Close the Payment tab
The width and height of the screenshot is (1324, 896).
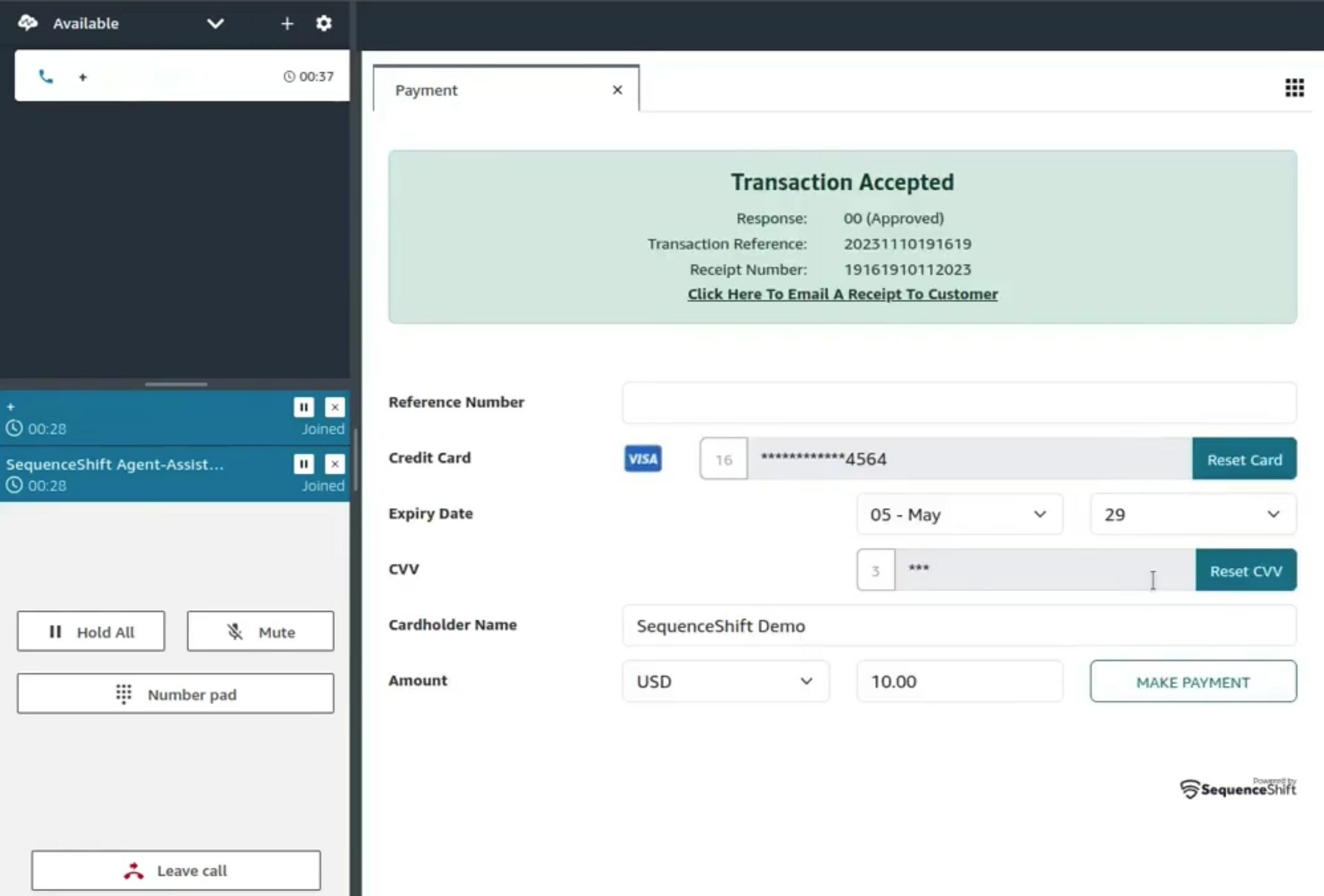617,90
